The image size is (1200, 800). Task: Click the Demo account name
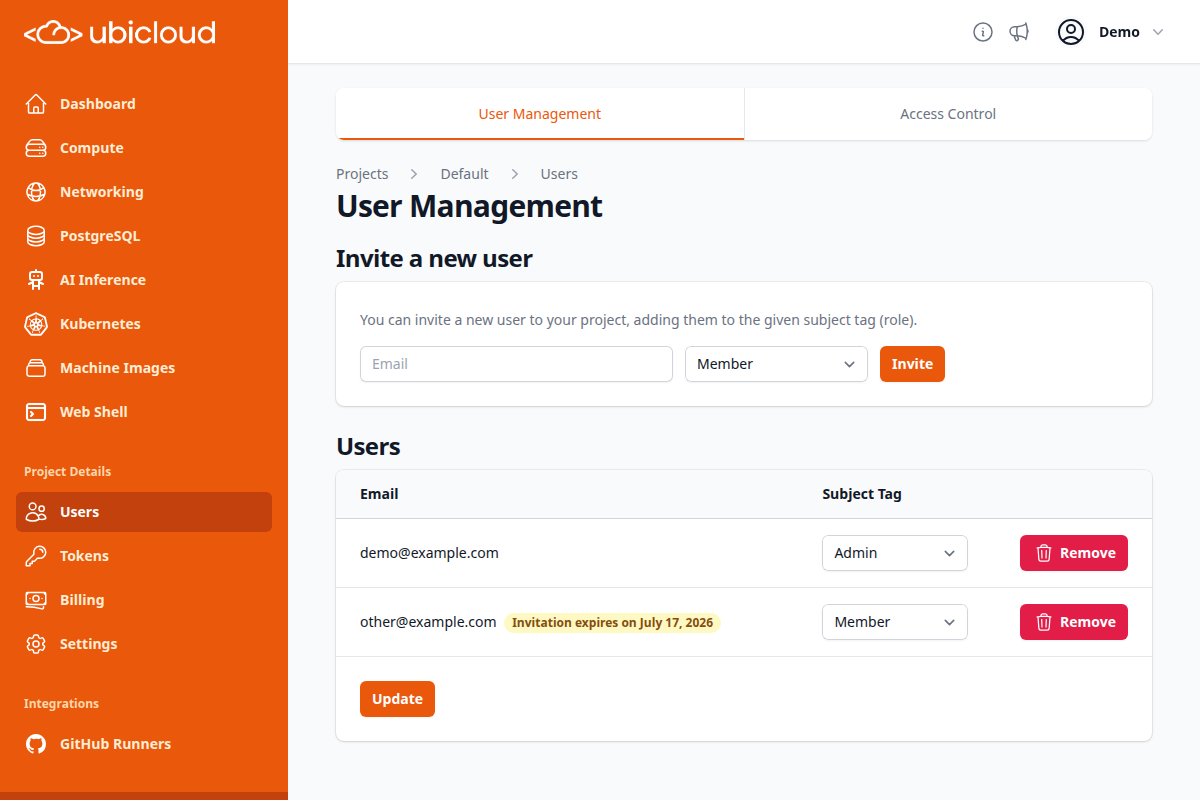pos(1119,32)
